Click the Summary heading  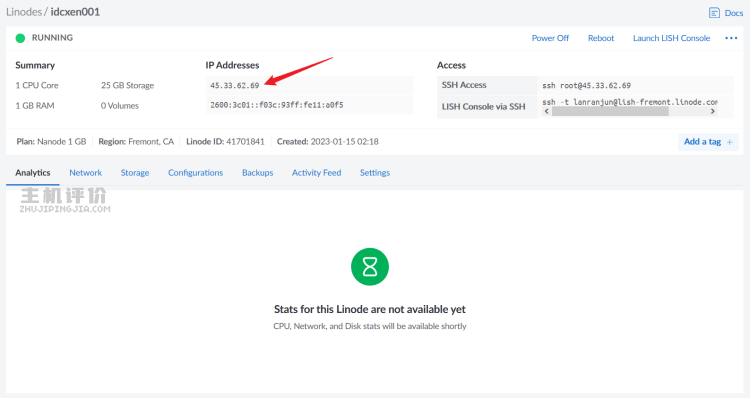pyautogui.click(x=35, y=65)
